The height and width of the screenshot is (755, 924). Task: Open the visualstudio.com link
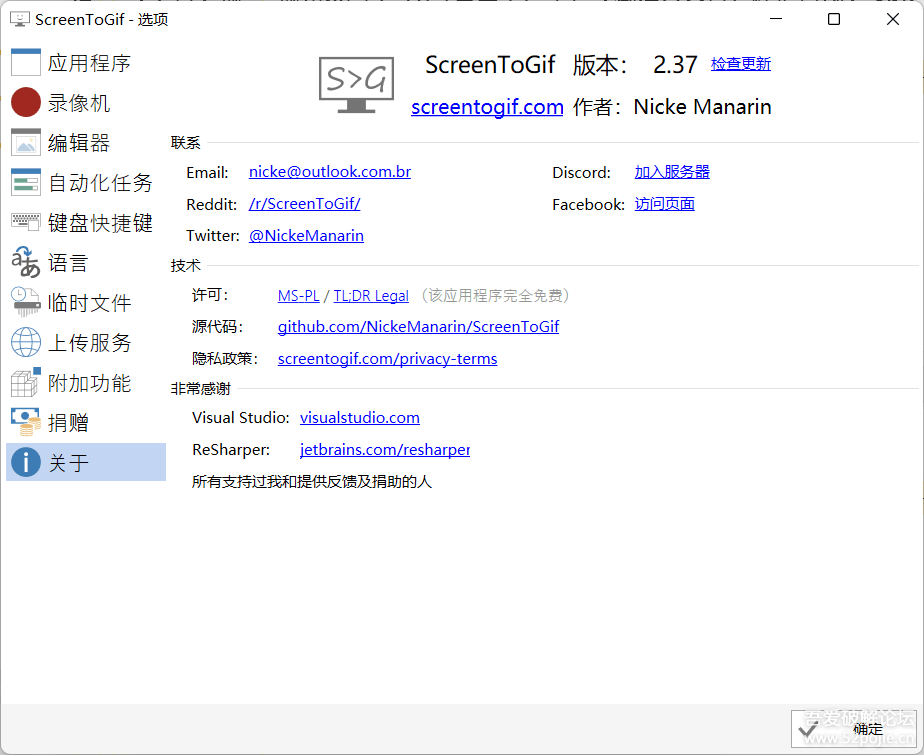click(x=360, y=417)
